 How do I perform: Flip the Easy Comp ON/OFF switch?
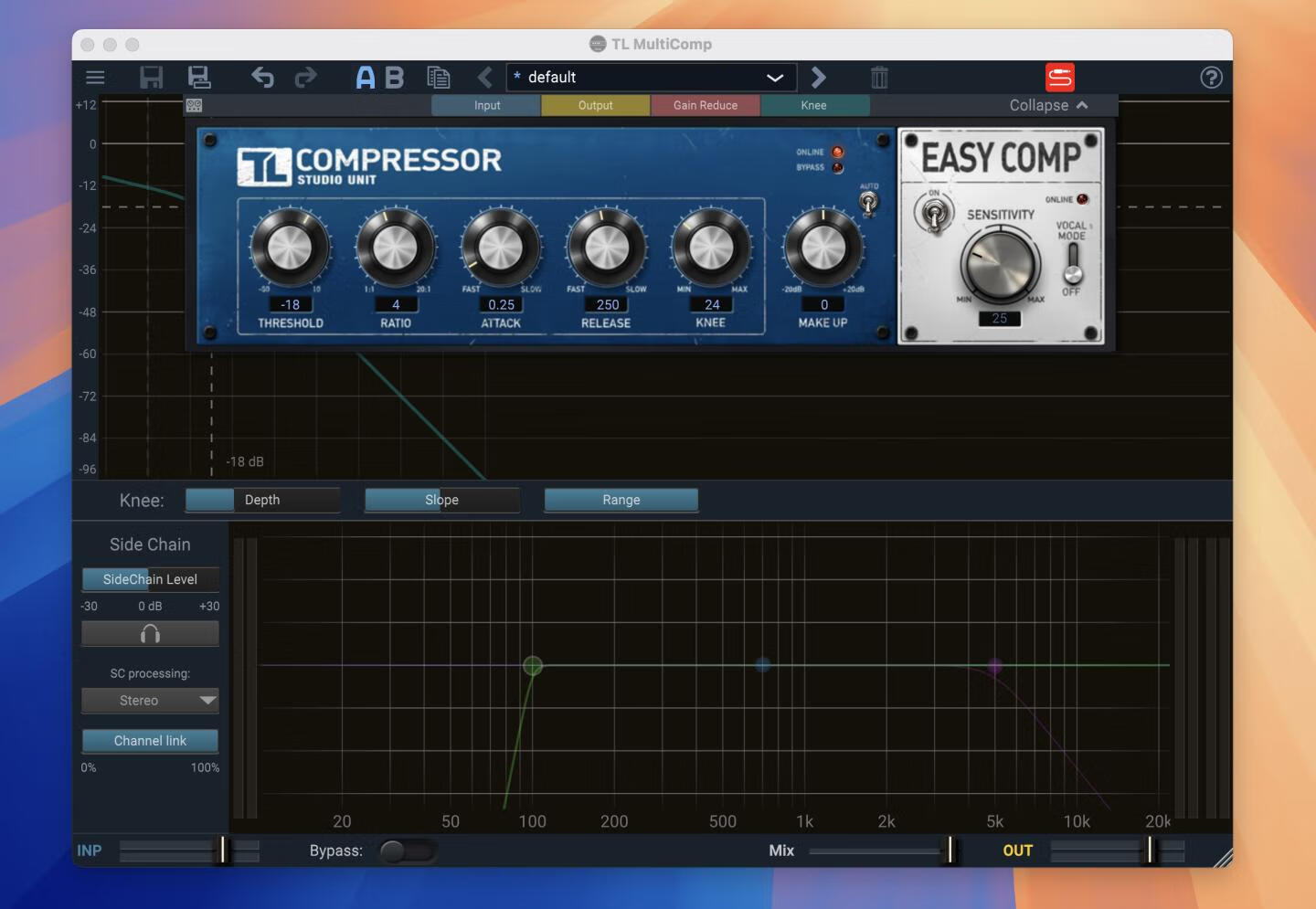(933, 214)
